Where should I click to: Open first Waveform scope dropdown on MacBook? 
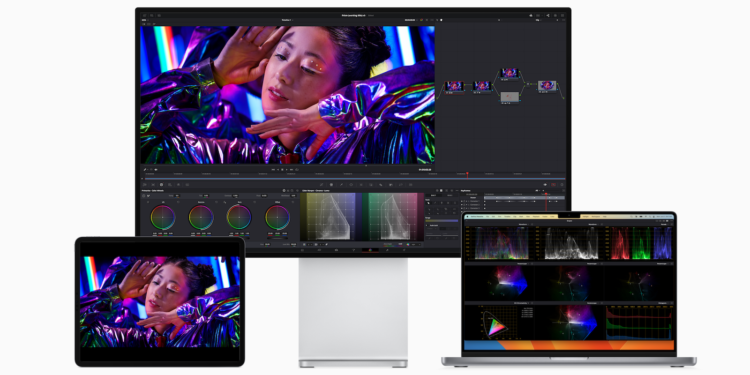(x=525, y=224)
